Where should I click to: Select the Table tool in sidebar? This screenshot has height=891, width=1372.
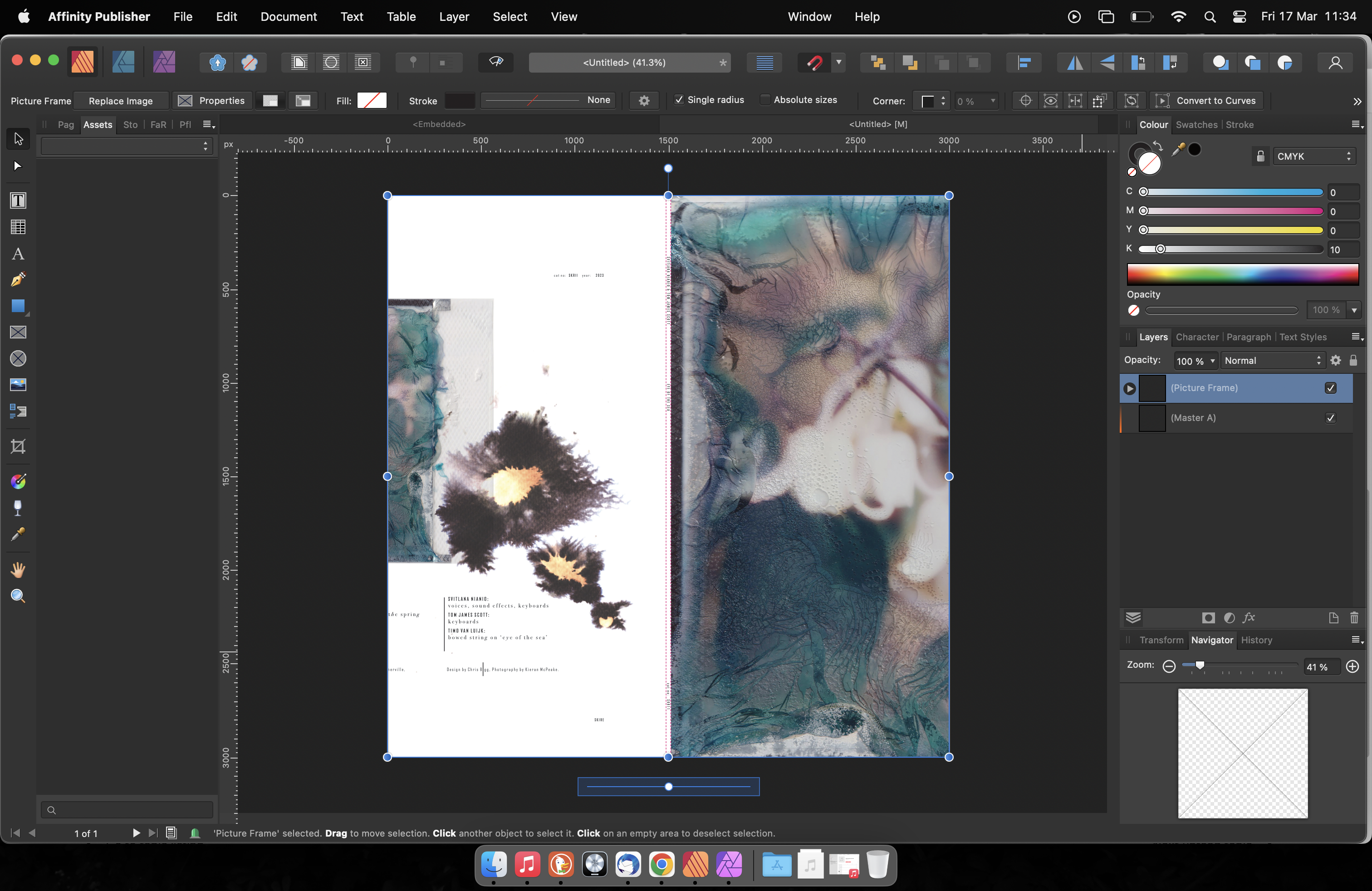coord(18,227)
